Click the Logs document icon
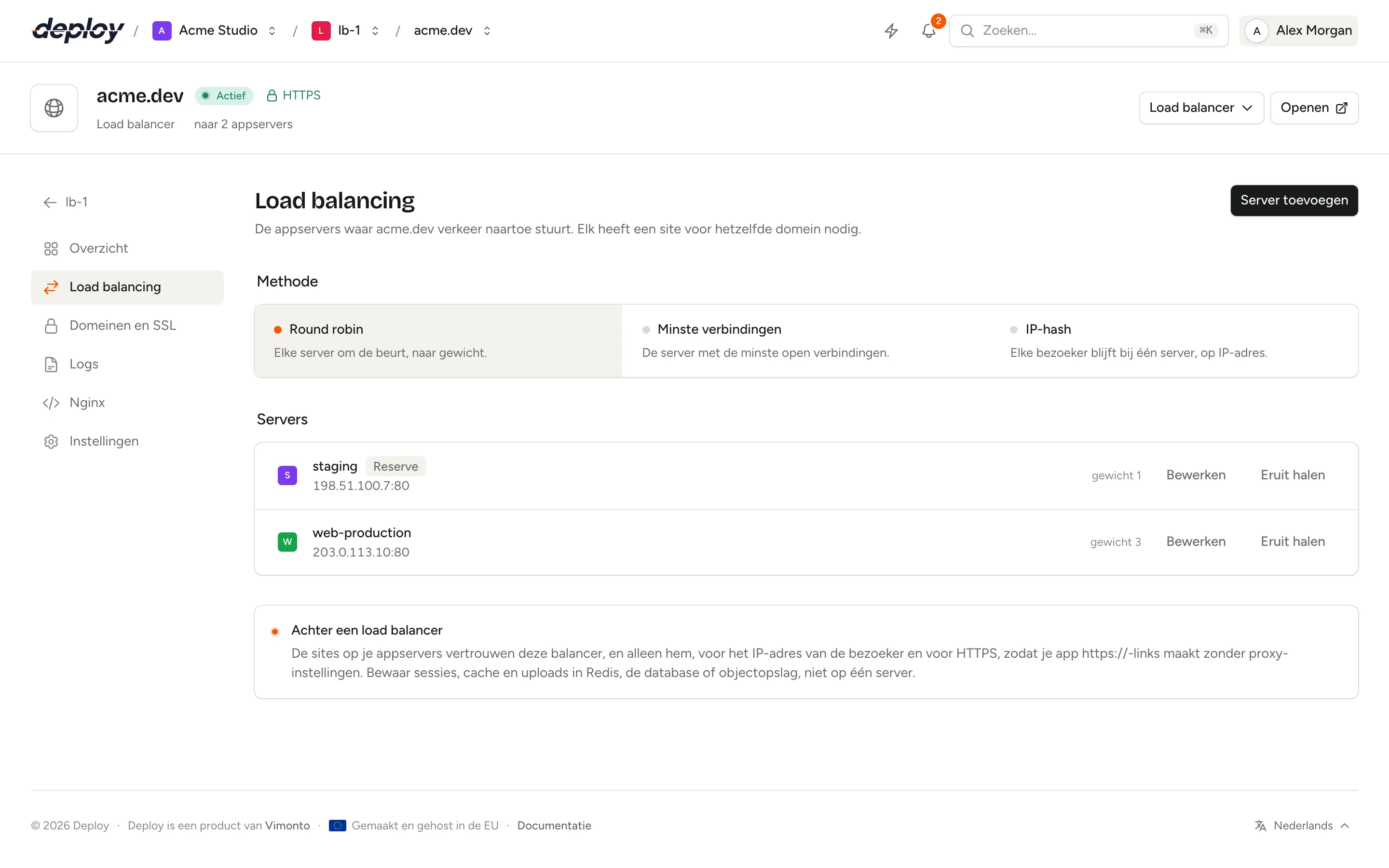The height and width of the screenshot is (868, 1389). pos(51,364)
